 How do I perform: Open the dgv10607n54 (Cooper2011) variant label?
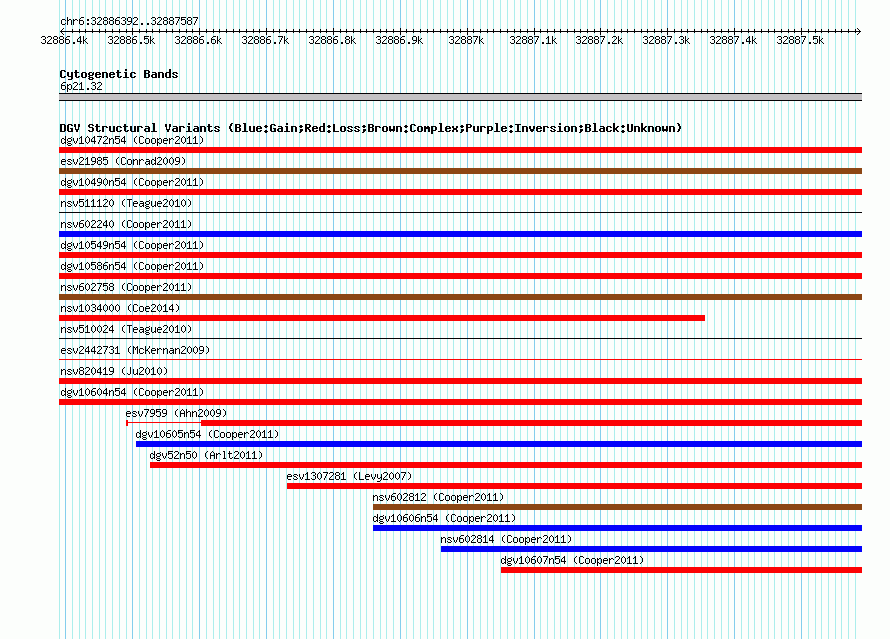(x=572, y=560)
